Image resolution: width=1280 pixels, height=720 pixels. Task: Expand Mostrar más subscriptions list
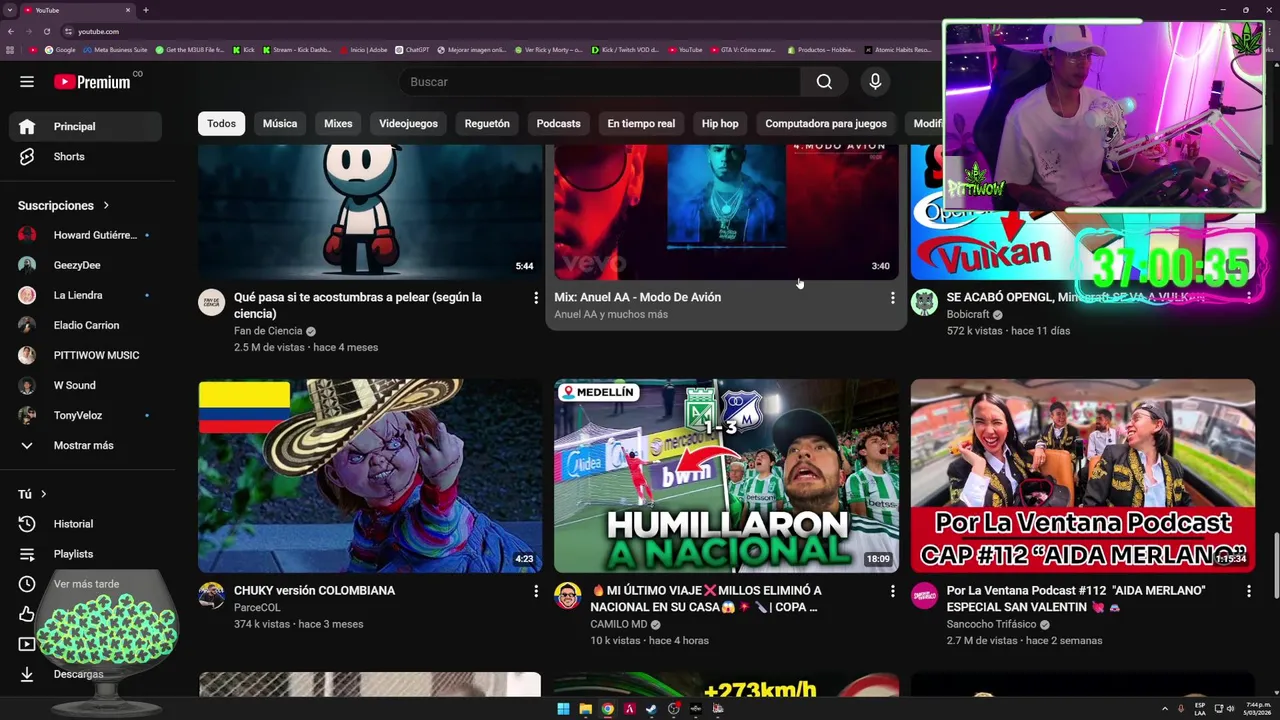[x=85, y=446]
